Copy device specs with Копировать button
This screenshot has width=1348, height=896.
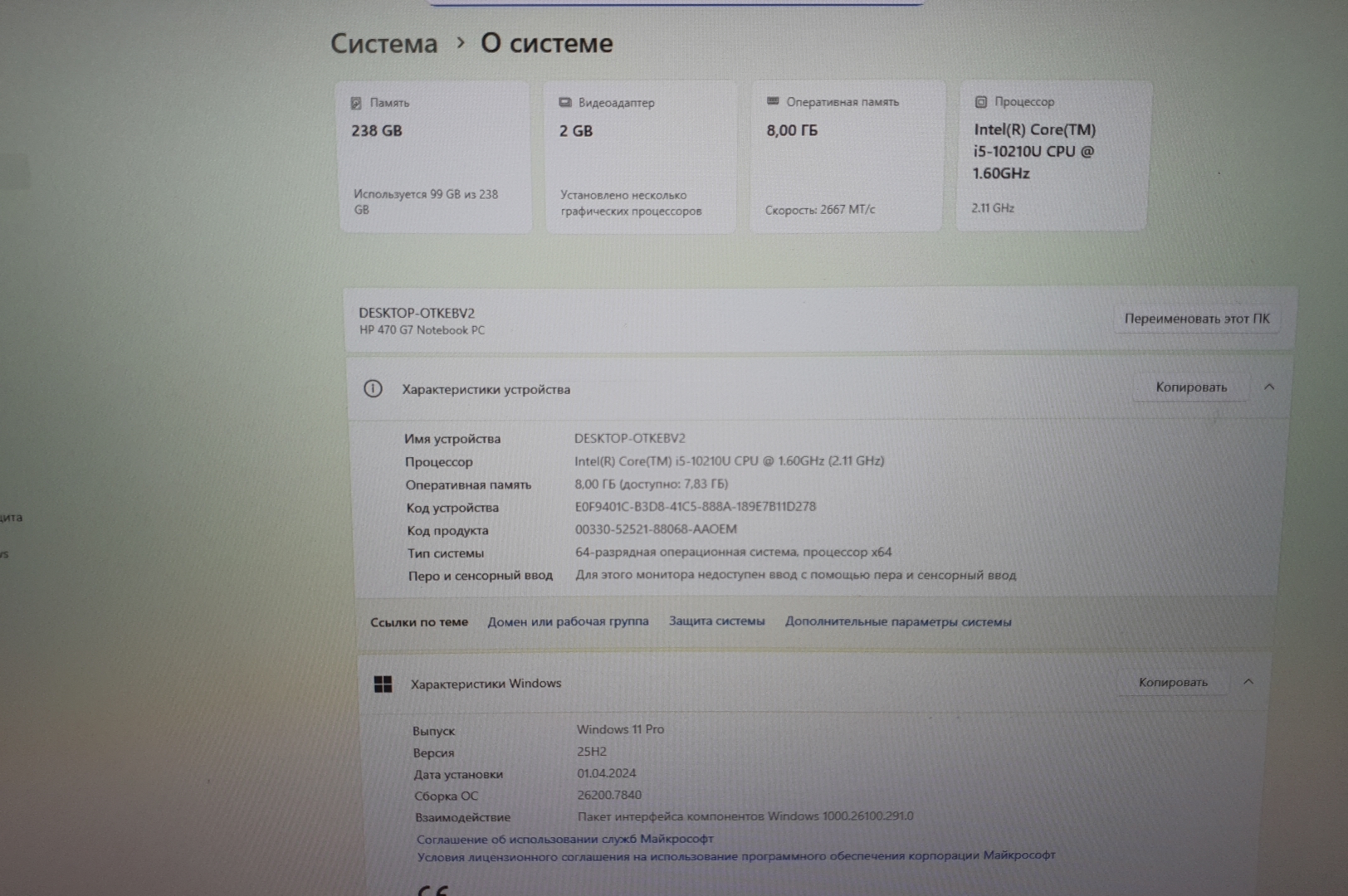tap(1190, 387)
